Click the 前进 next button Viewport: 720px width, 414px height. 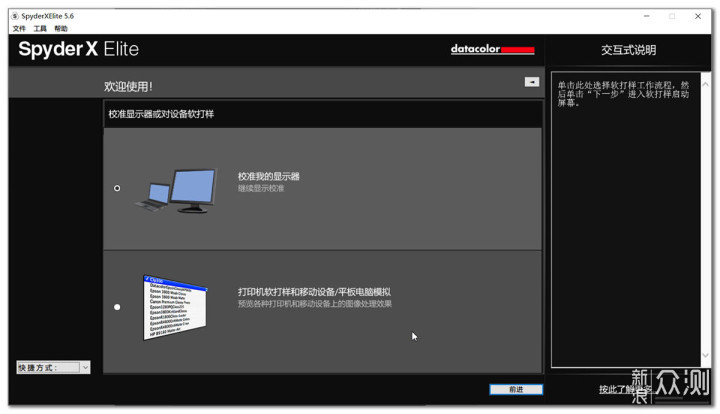(516, 389)
